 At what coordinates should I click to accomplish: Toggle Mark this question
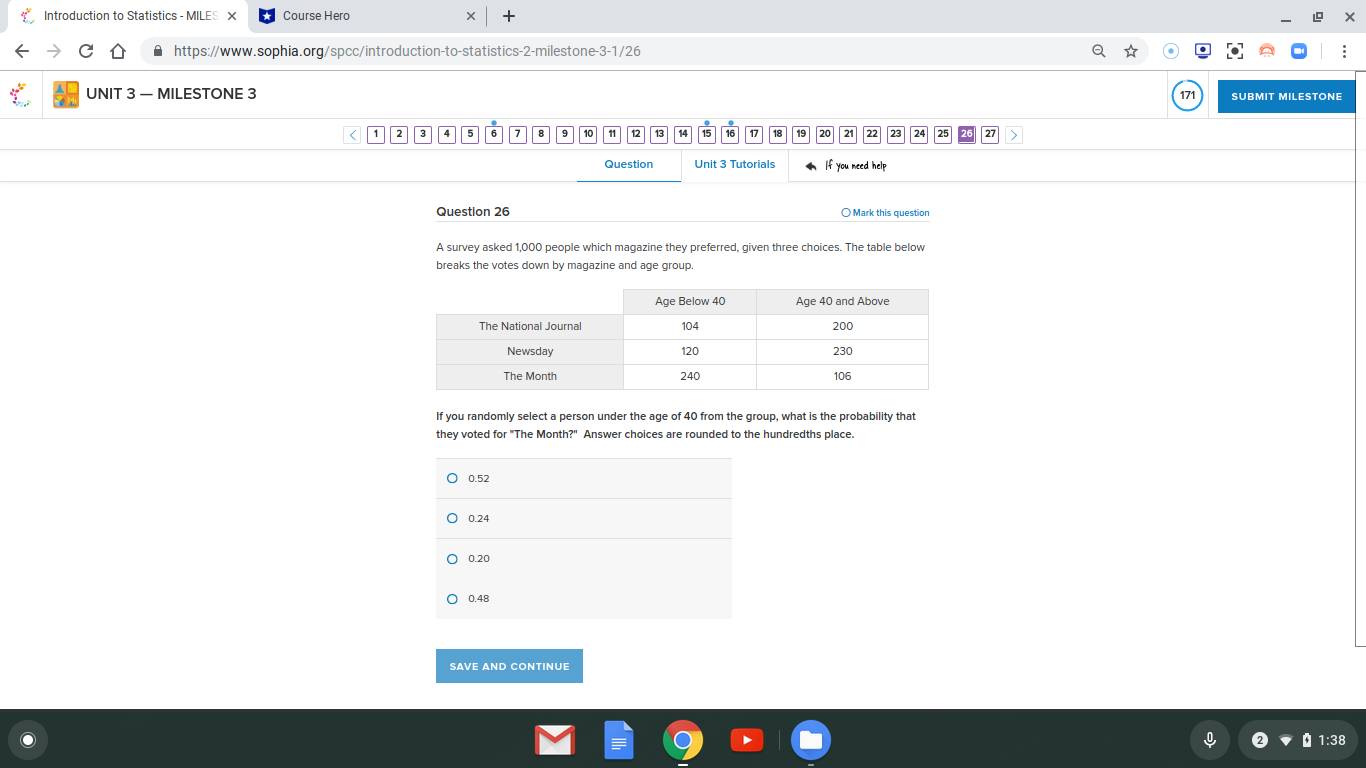point(885,213)
